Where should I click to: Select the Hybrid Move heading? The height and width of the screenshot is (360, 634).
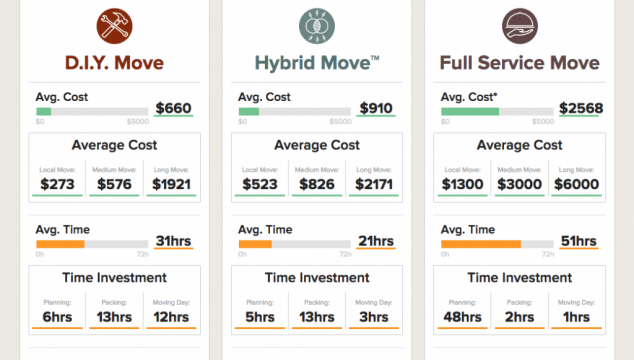click(317, 63)
